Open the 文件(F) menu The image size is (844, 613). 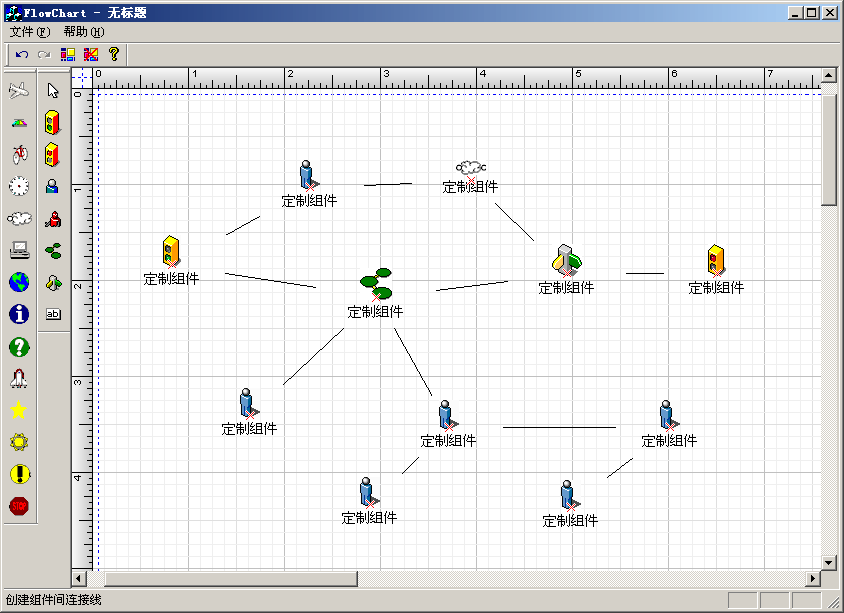(x=29, y=32)
